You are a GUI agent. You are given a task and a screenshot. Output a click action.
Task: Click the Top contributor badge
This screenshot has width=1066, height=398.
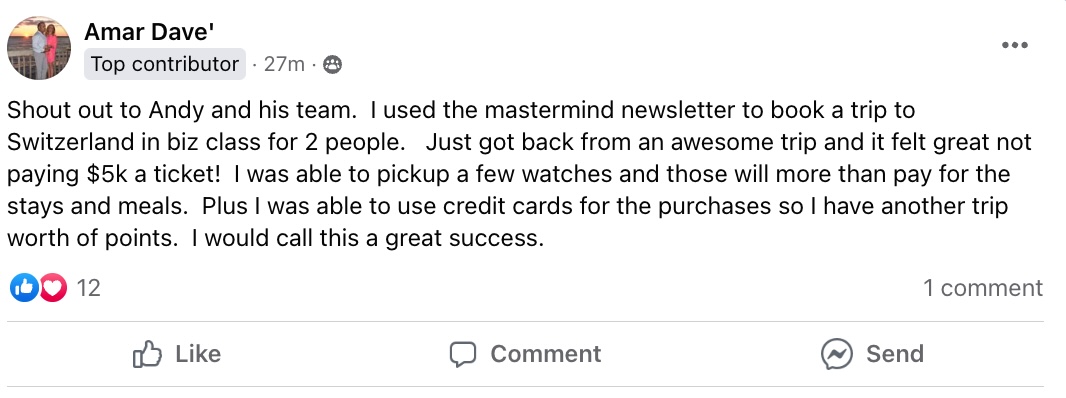coord(165,64)
